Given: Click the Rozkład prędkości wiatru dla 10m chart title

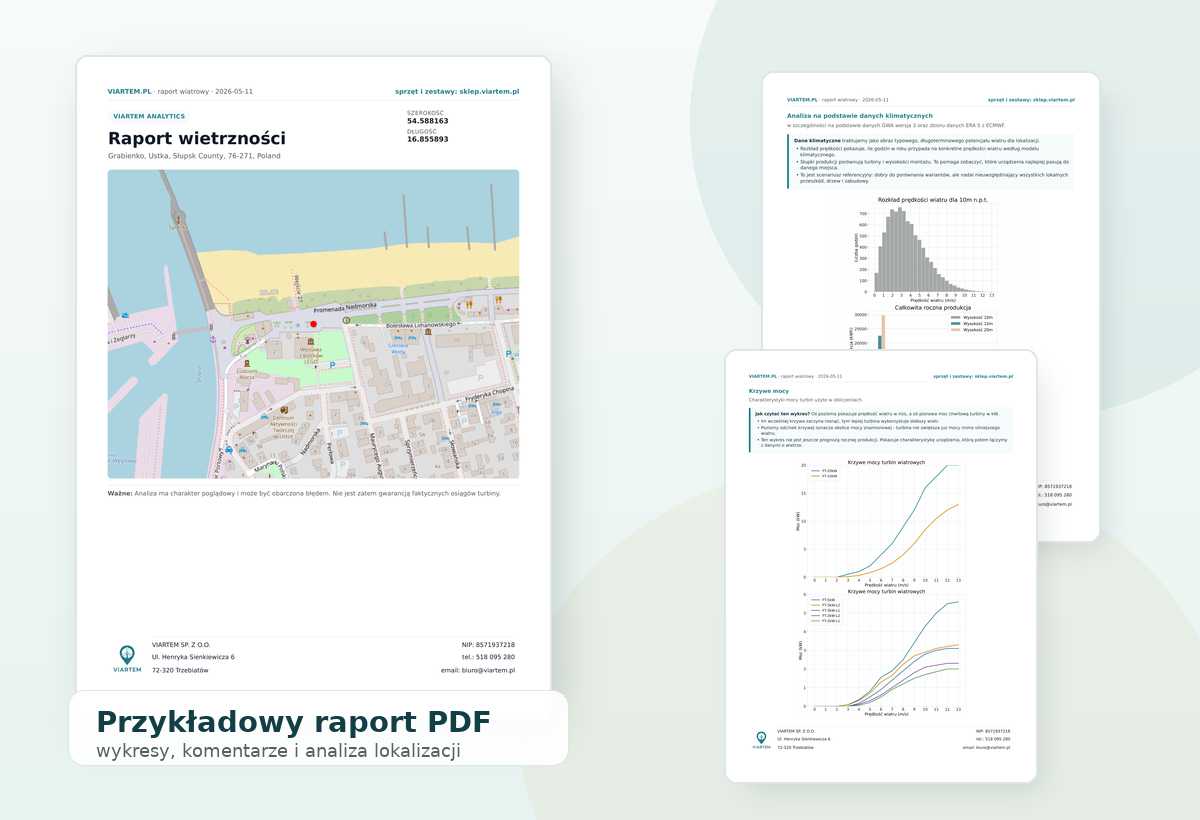Looking at the screenshot, I should point(933,200).
